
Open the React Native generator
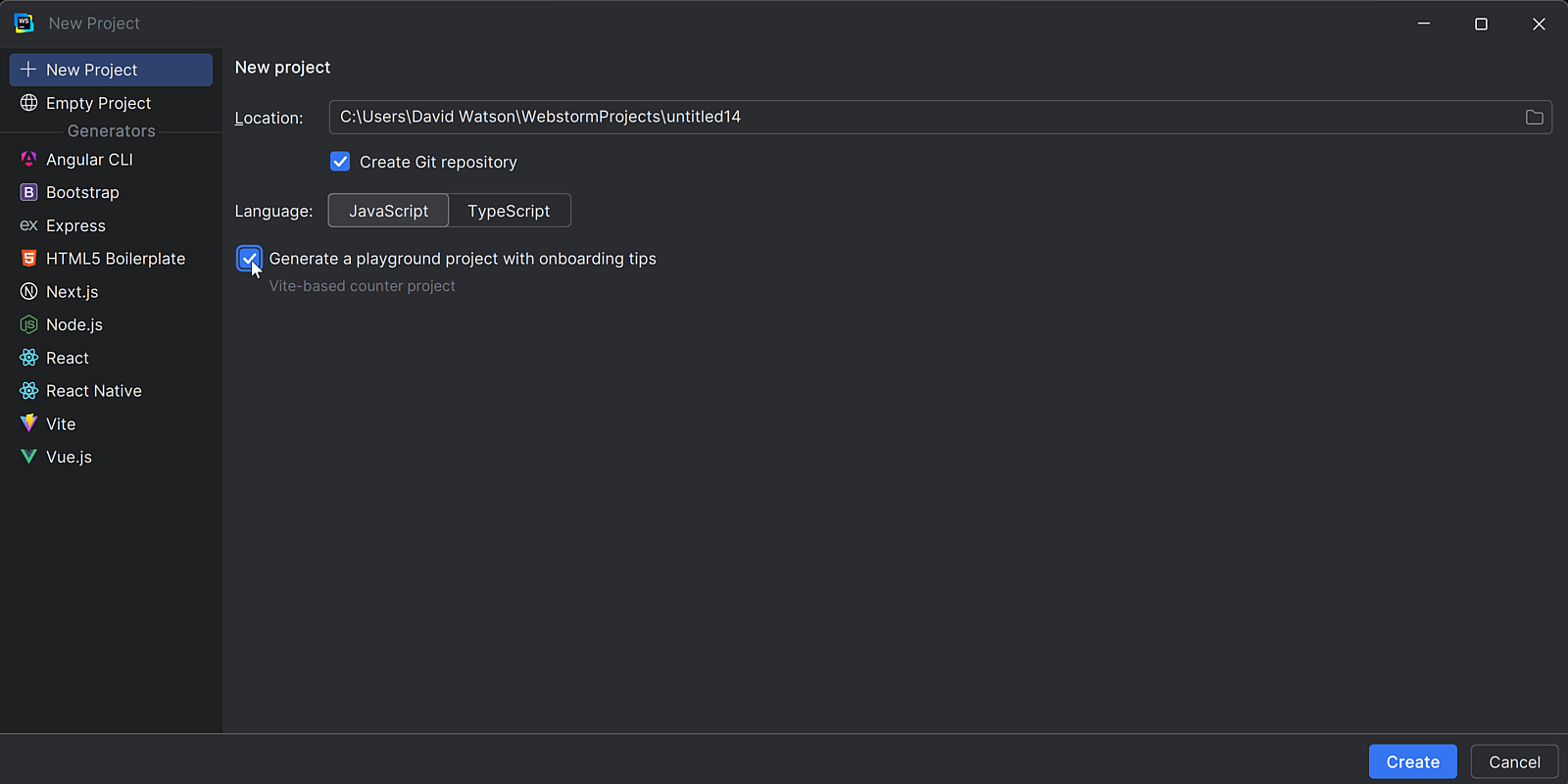pyautogui.click(x=93, y=391)
